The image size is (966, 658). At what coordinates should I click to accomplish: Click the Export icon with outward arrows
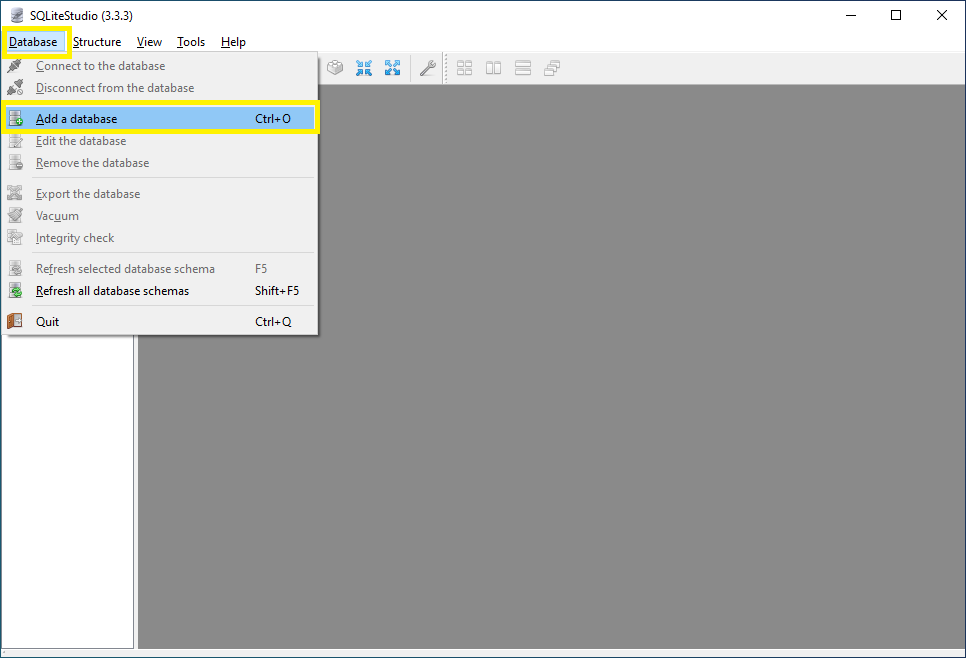pyautogui.click(x=392, y=68)
